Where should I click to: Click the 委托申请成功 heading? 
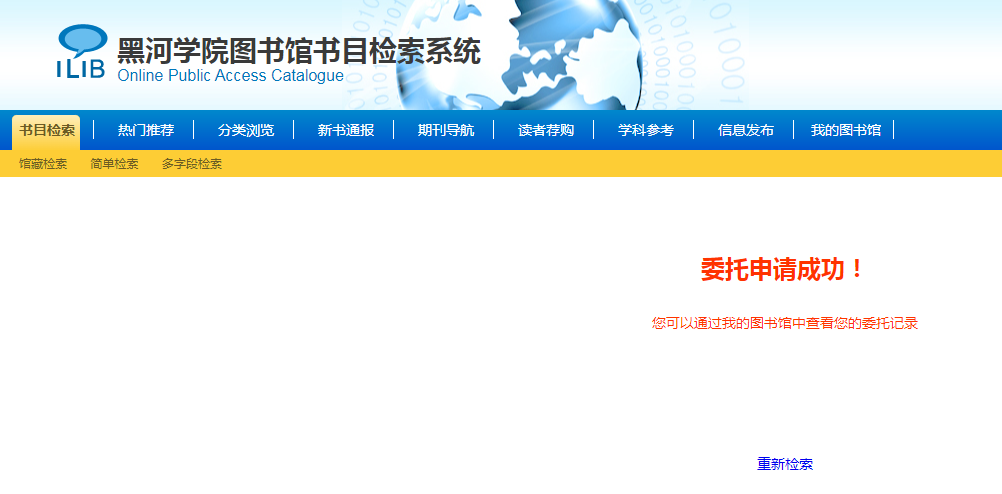783,270
